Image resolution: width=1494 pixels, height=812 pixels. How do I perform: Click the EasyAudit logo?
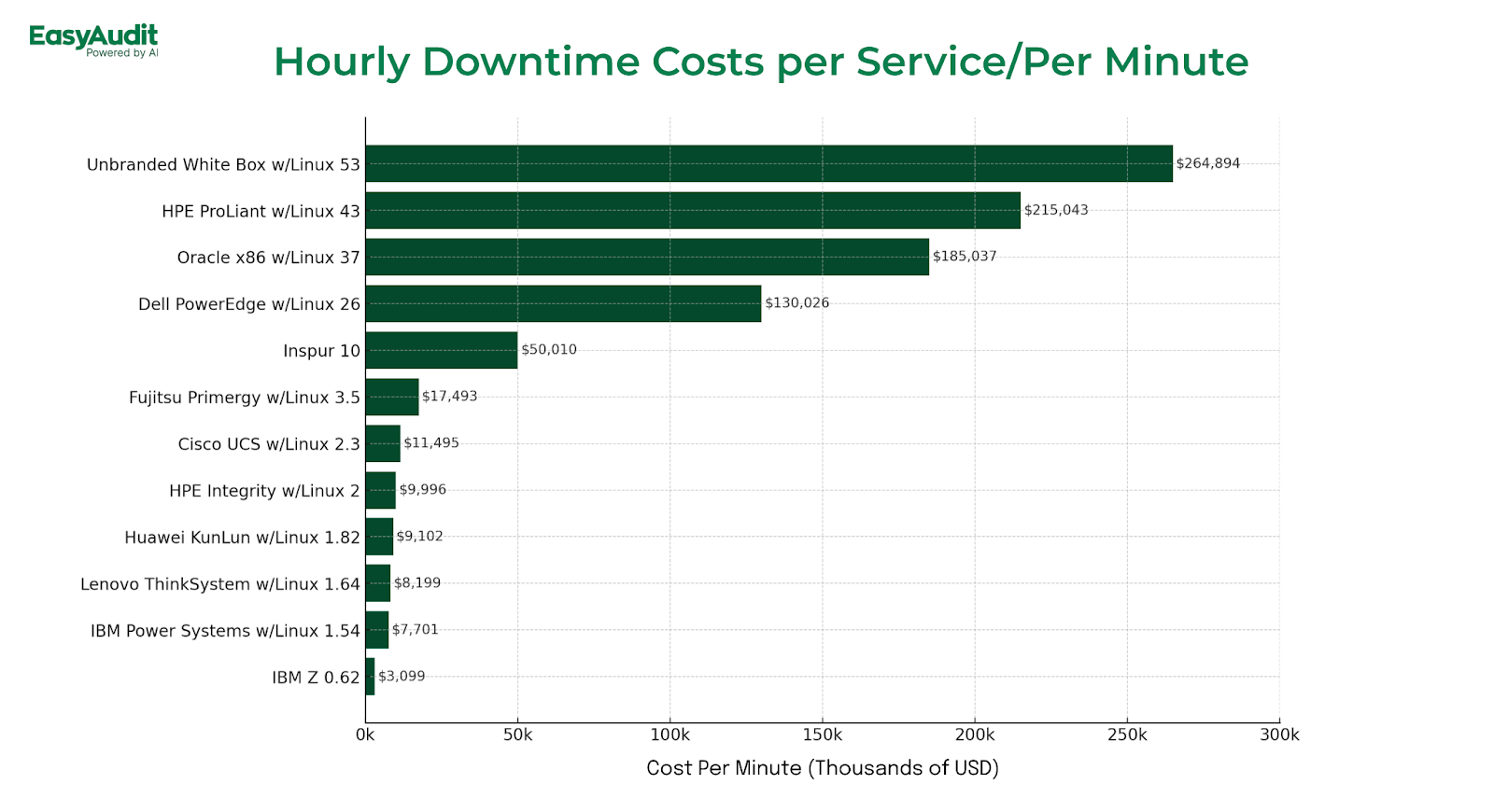point(93,40)
